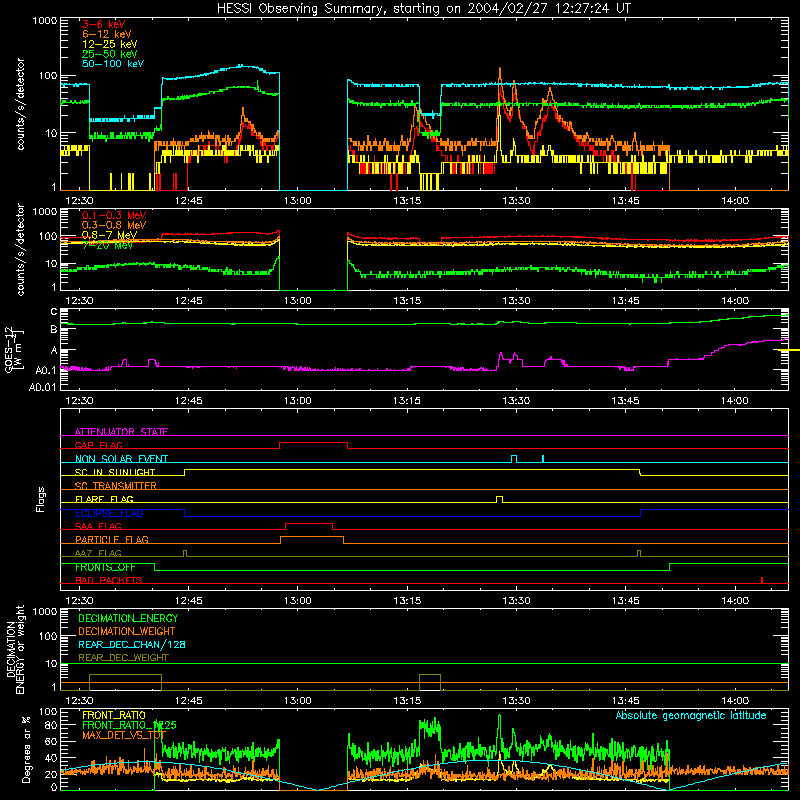Click the DECIMATION_ENERGY legend label
Image resolution: width=800 pixels, height=800 pixels.
(x=128, y=618)
